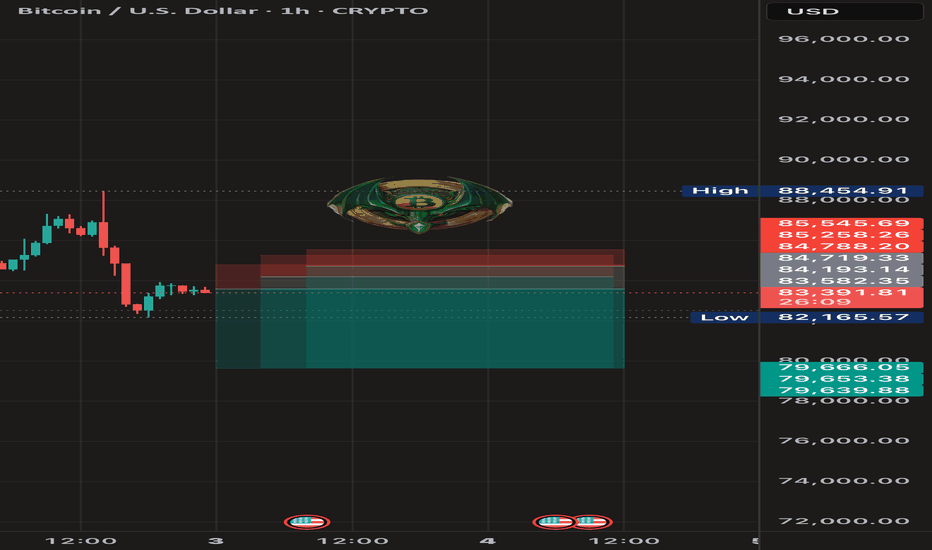Viewport: 932px width, 550px height.
Task: Click the 26:09 candle countdown timer
Action: click(x=814, y=302)
